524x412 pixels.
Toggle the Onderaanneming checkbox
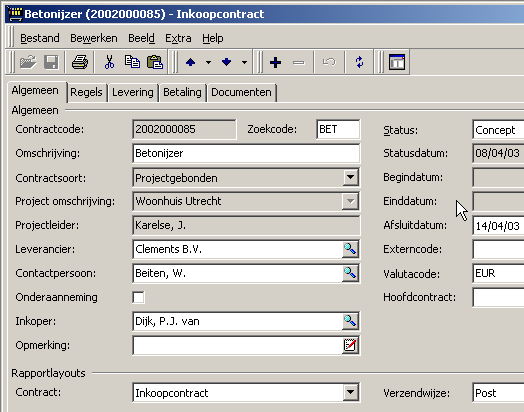[x=138, y=297]
